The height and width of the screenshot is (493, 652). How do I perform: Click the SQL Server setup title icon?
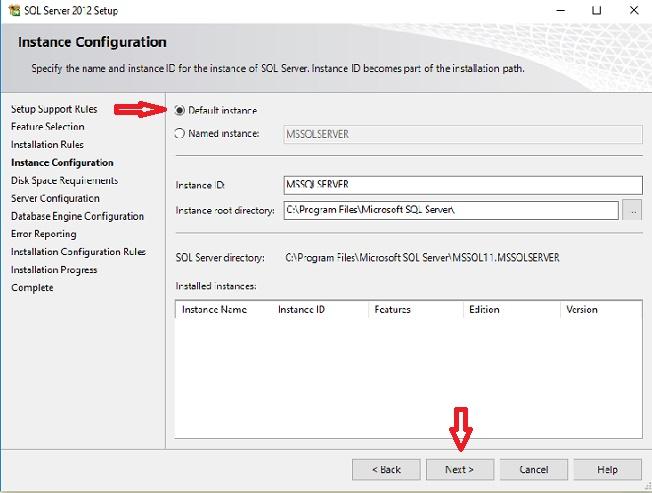coord(11,10)
